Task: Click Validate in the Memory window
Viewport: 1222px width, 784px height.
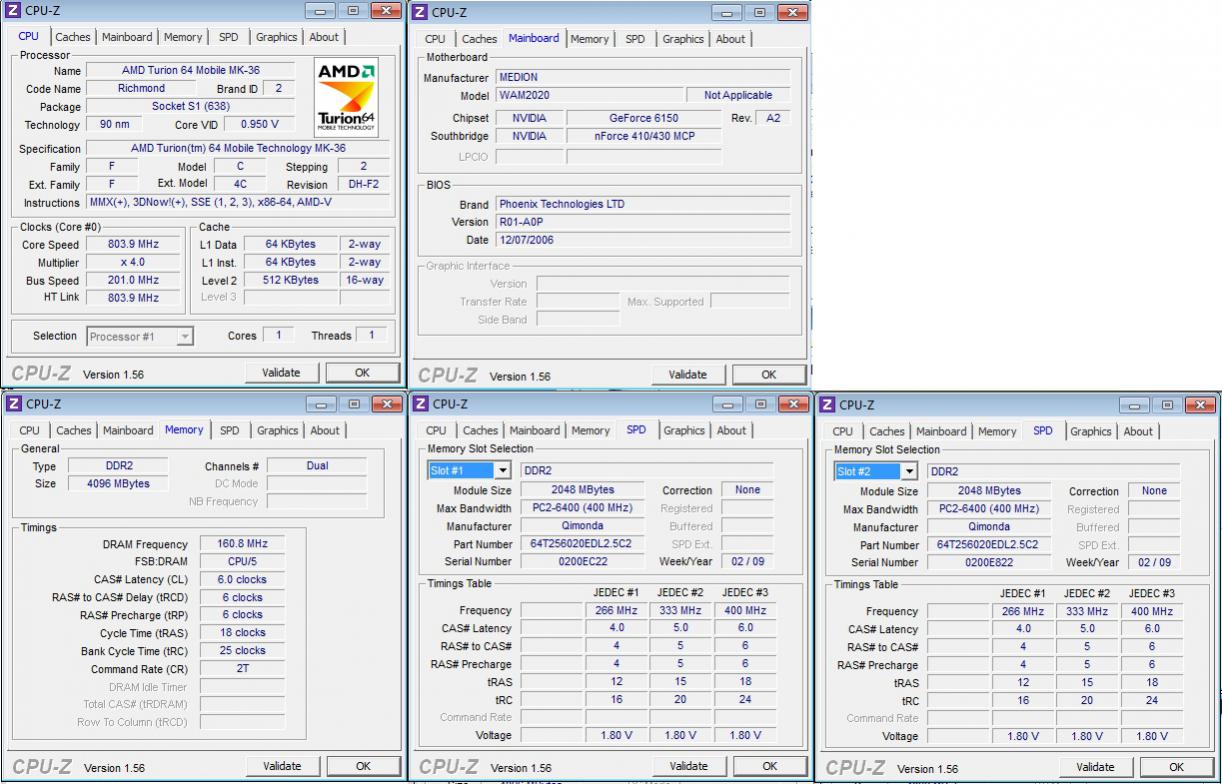Action: [x=282, y=766]
